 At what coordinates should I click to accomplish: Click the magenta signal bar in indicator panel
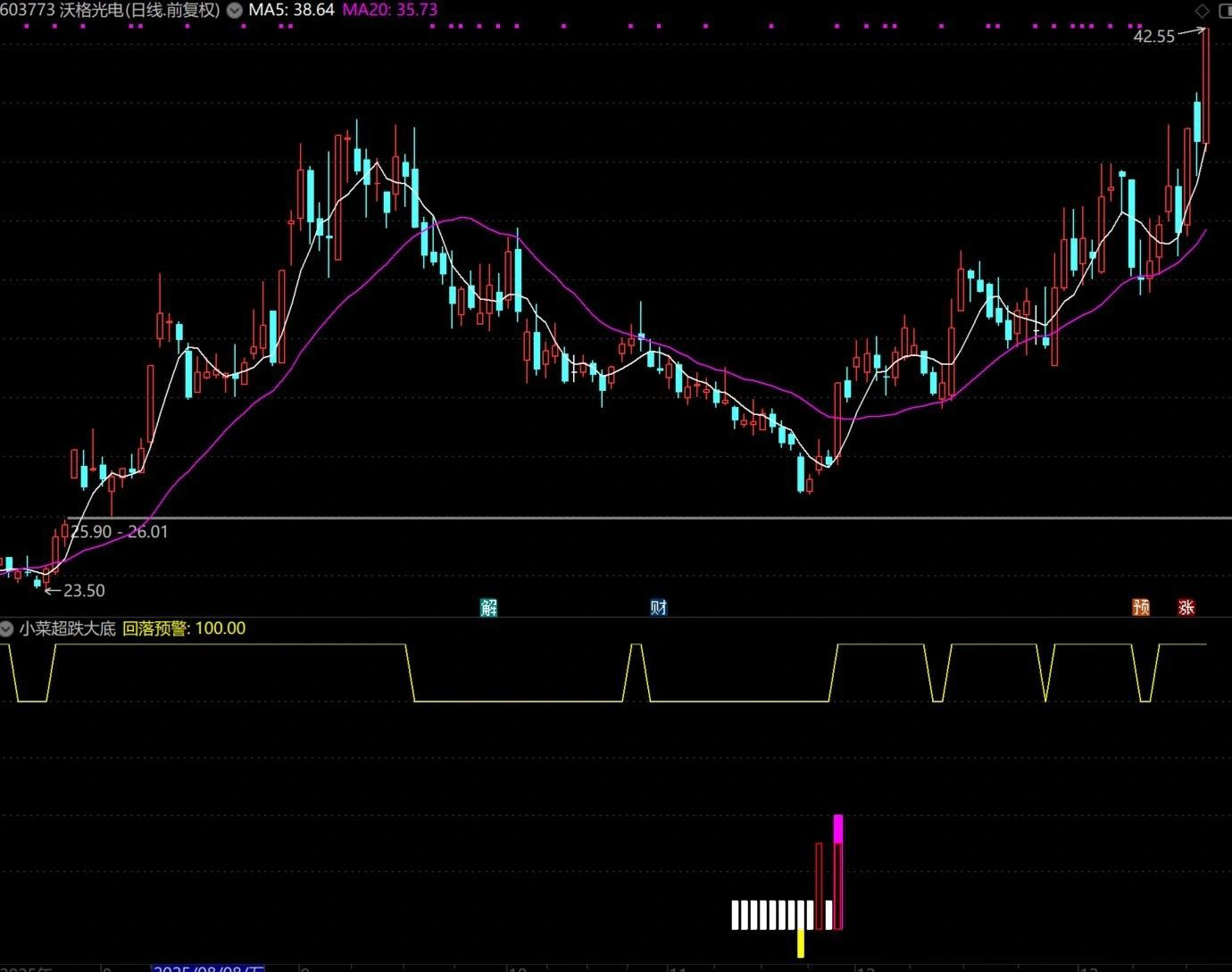[x=837, y=828]
